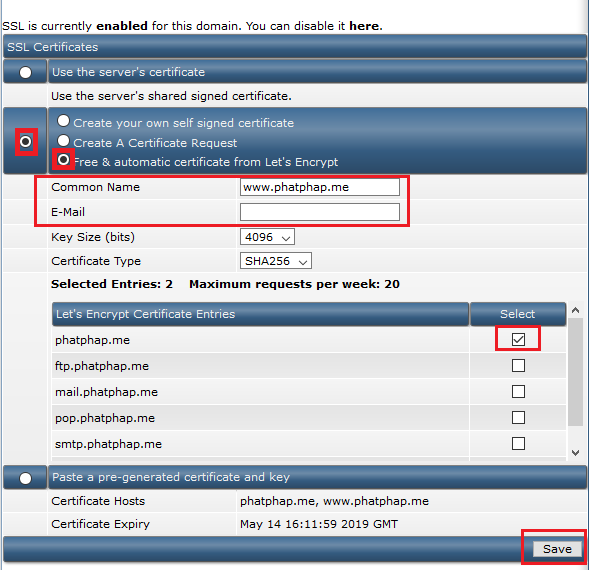This screenshot has height=570, width=589.
Task: Click the certificate entries scrollbar thumb
Action: coord(575,372)
